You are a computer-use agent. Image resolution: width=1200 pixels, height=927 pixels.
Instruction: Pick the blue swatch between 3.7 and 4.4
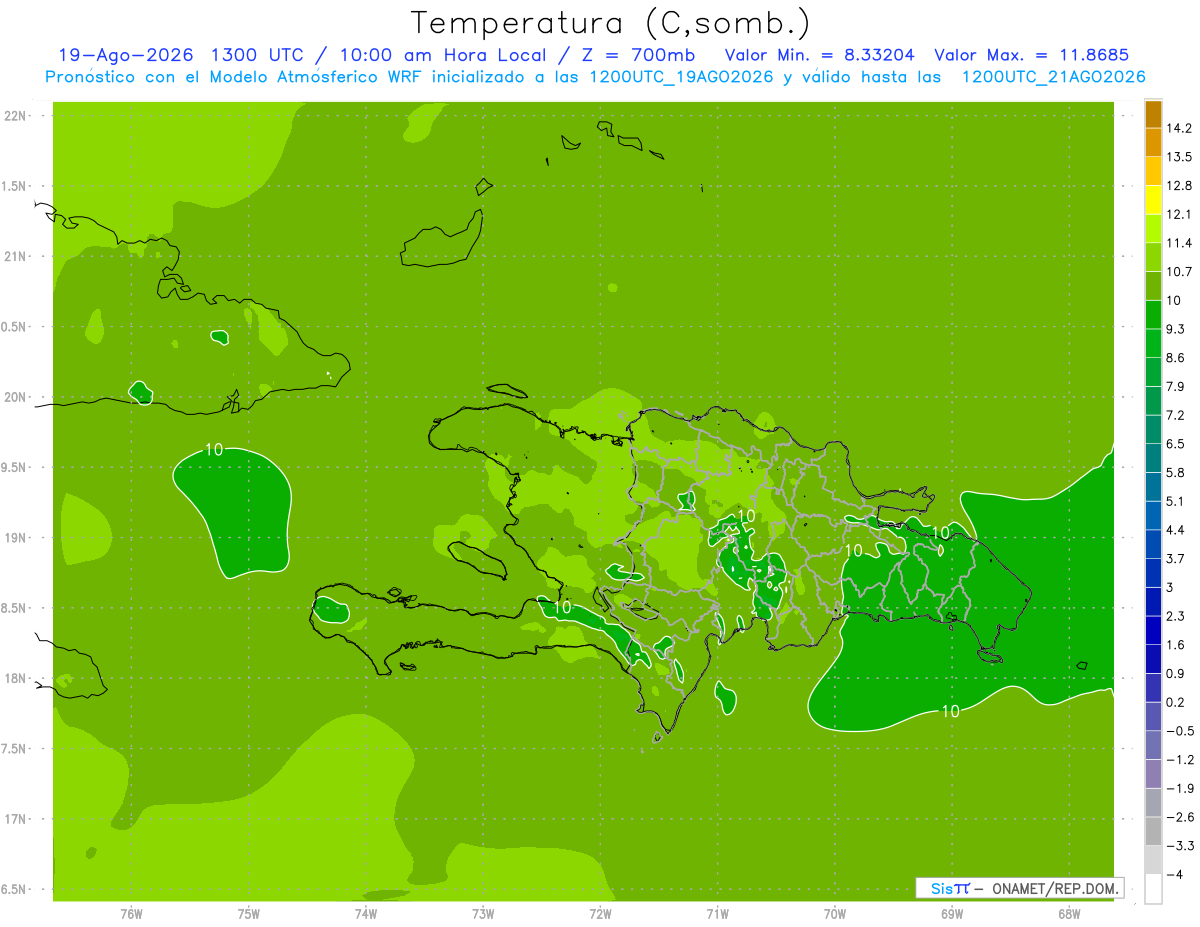[x=1153, y=544]
